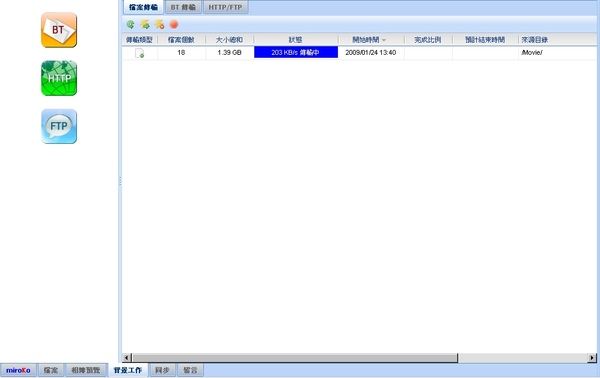600x378 pixels.
Task: Click the third toolbar icon with orange mark
Action: point(159,24)
